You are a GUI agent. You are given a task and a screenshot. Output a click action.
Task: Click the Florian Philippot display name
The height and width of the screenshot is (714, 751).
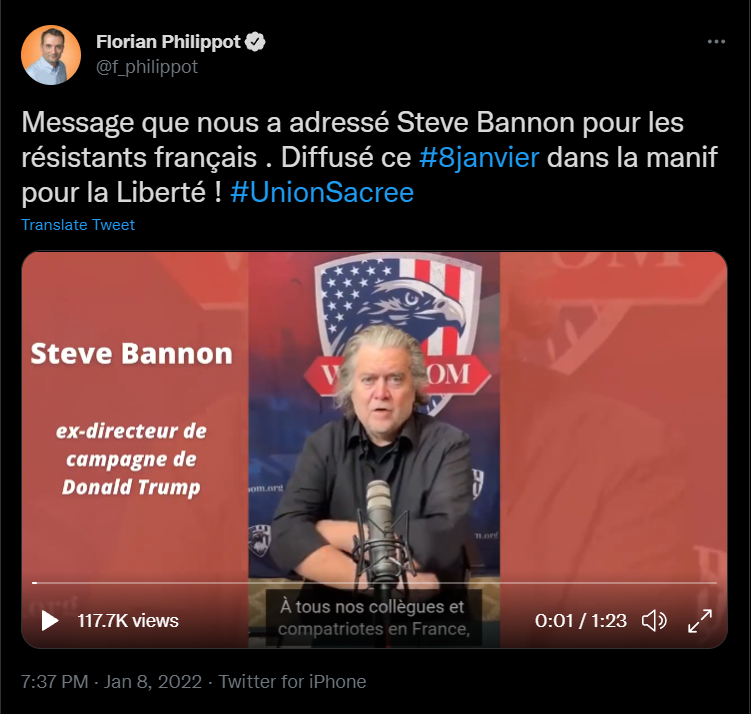tap(168, 42)
